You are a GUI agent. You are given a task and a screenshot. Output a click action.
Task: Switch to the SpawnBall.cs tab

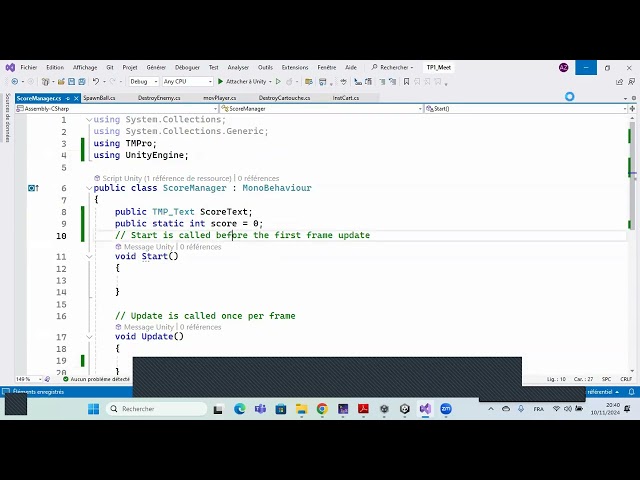(99, 98)
